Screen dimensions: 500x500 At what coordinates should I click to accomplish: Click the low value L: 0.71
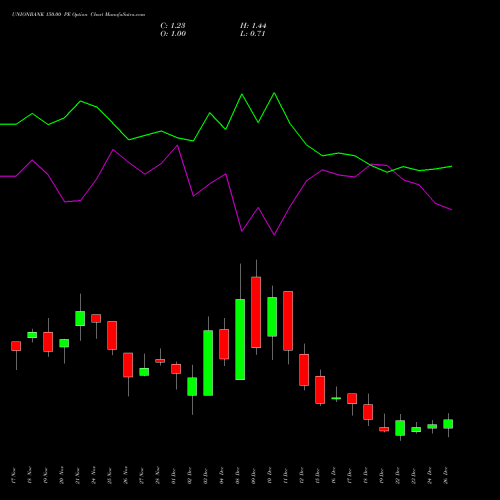pyautogui.click(x=252, y=34)
